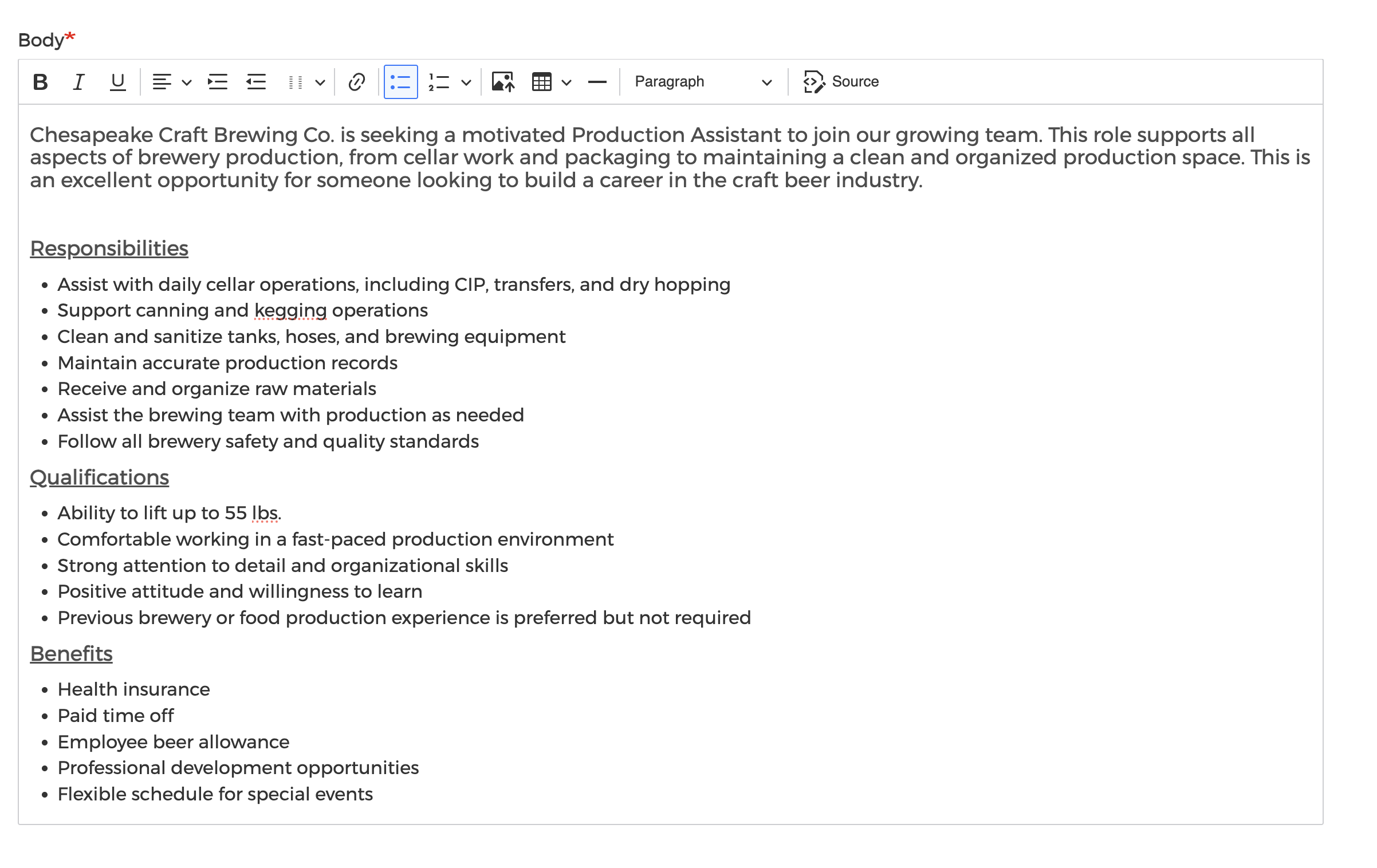Click the underlined word lbs
Image resolution: width=1377 pixels, height=868 pixels.
point(265,513)
